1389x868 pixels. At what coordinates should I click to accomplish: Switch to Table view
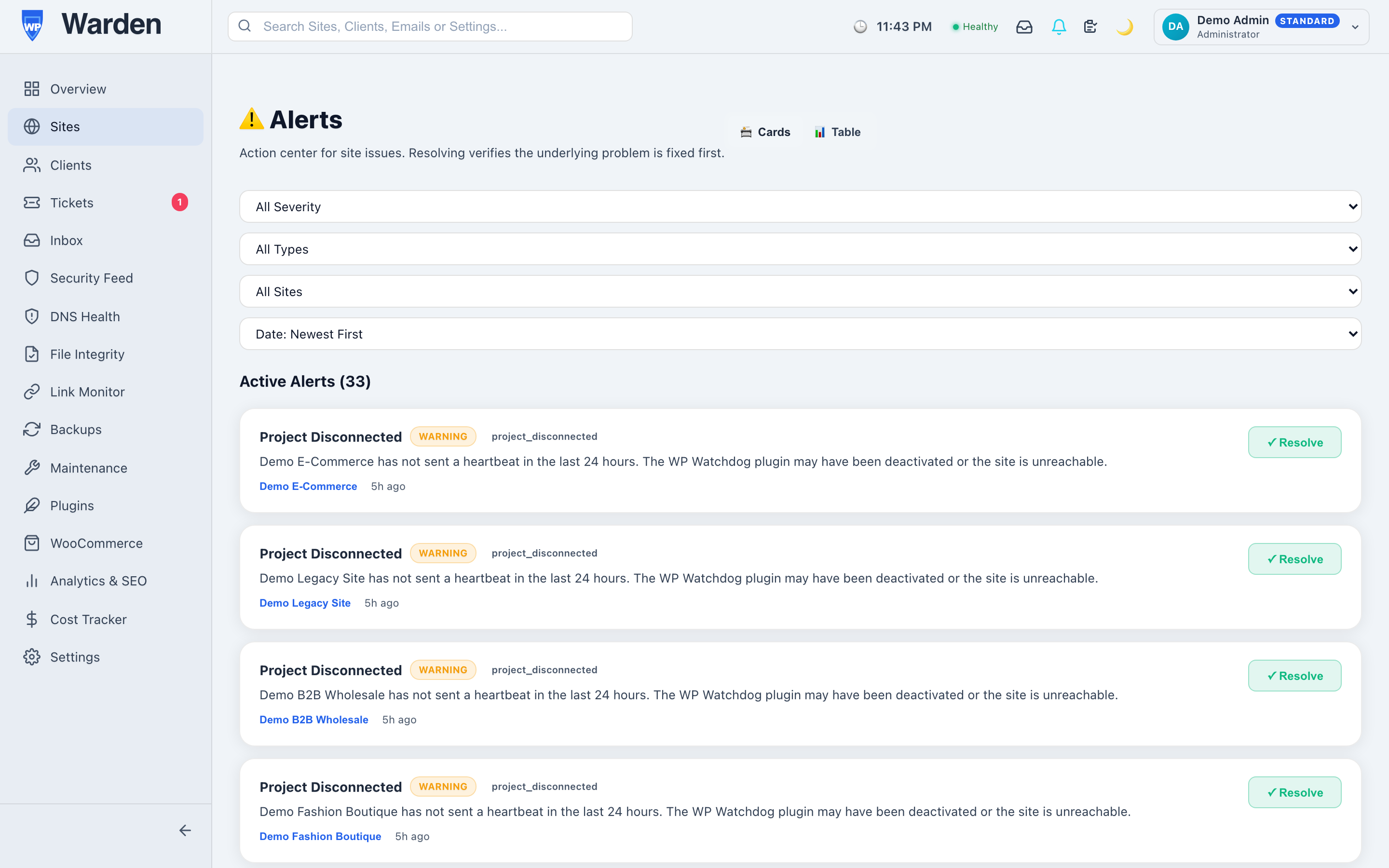pos(837,132)
